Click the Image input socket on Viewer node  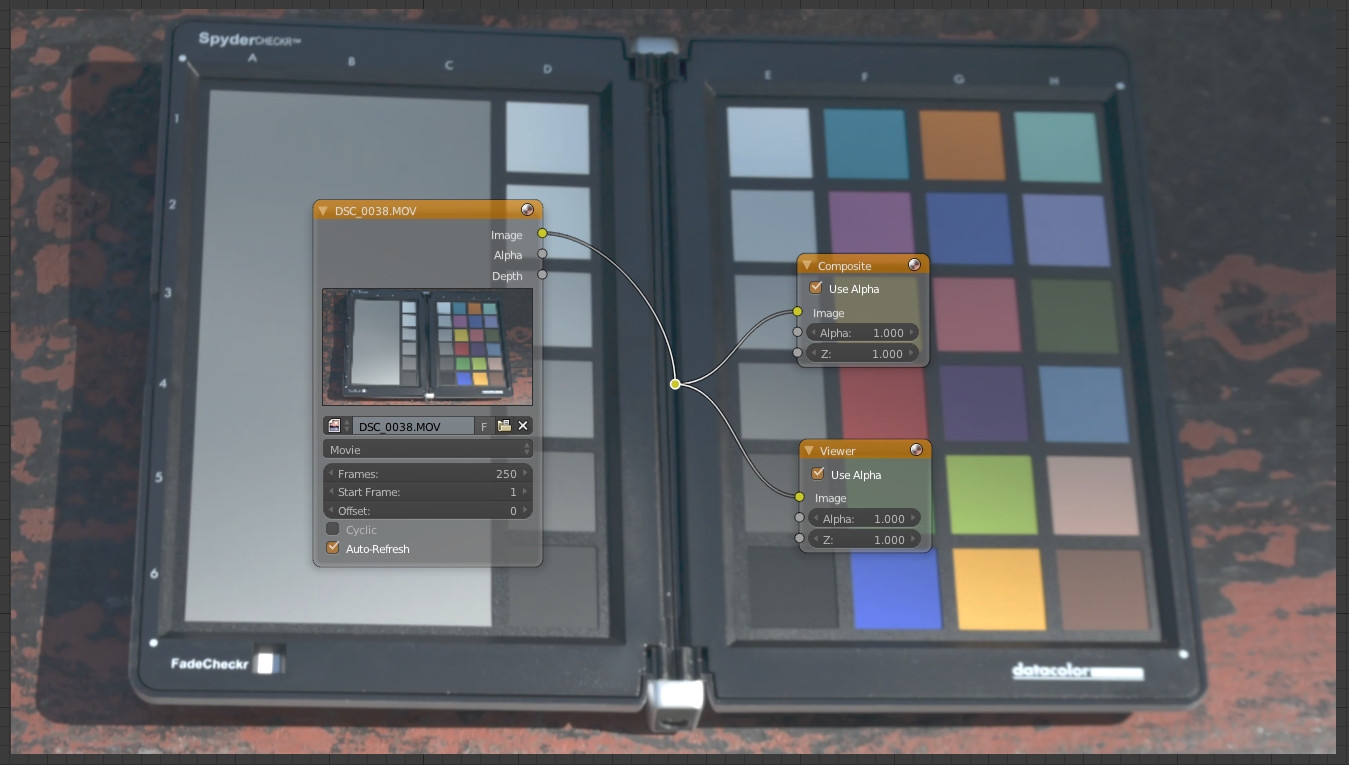tap(799, 497)
